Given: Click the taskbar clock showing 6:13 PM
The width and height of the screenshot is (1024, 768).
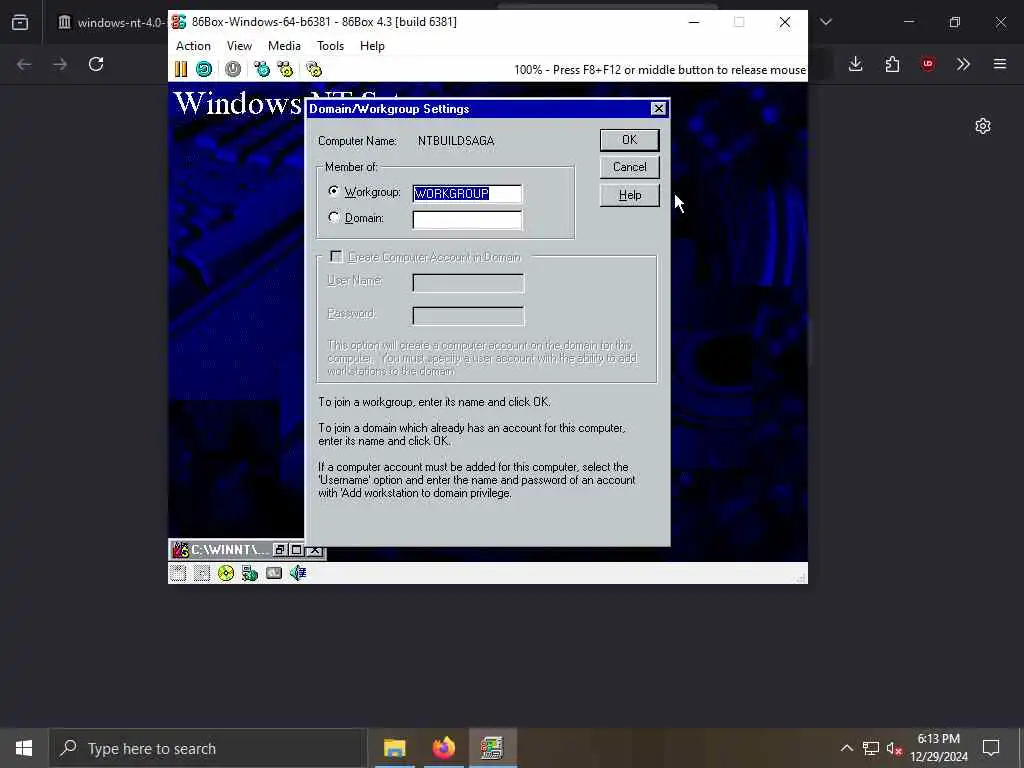Looking at the screenshot, I should [939, 748].
